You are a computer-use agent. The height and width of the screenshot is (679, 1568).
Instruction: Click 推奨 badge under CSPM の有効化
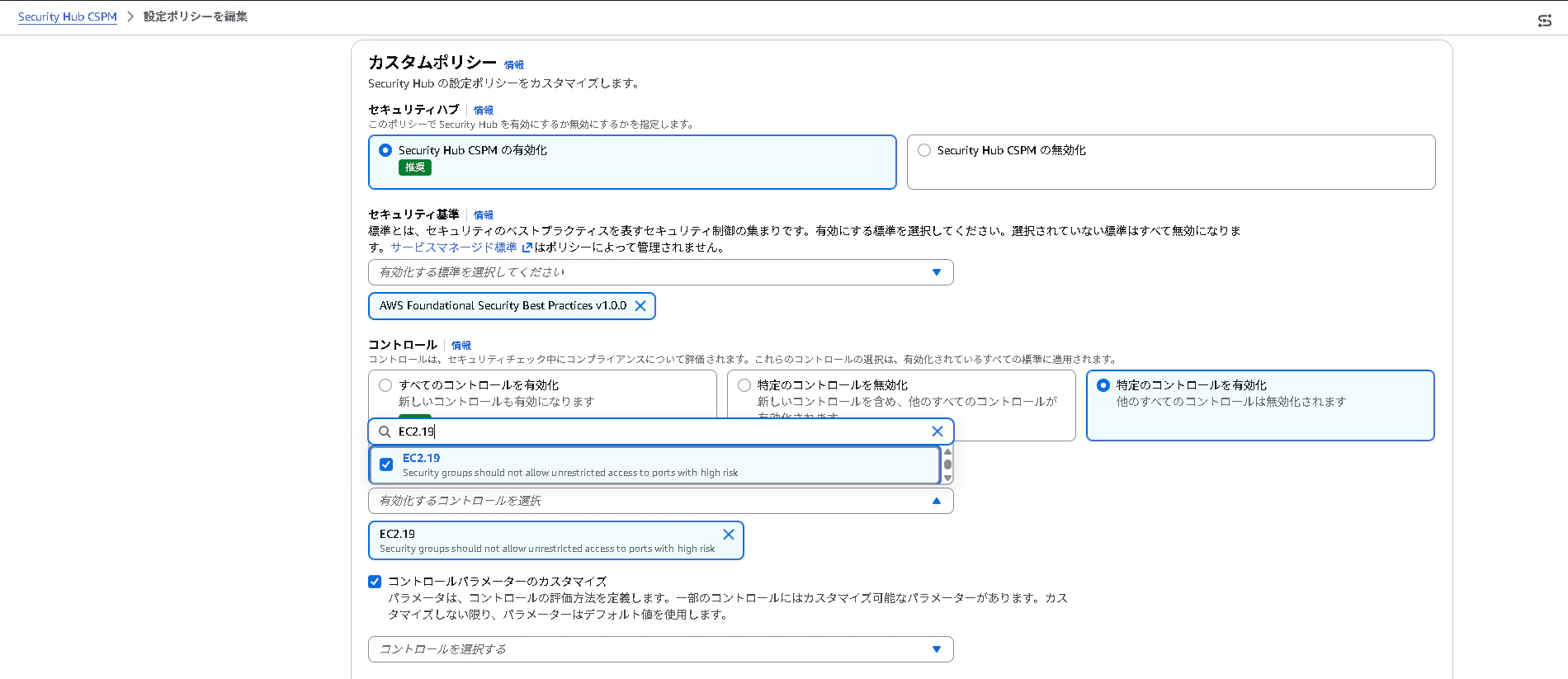[415, 167]
